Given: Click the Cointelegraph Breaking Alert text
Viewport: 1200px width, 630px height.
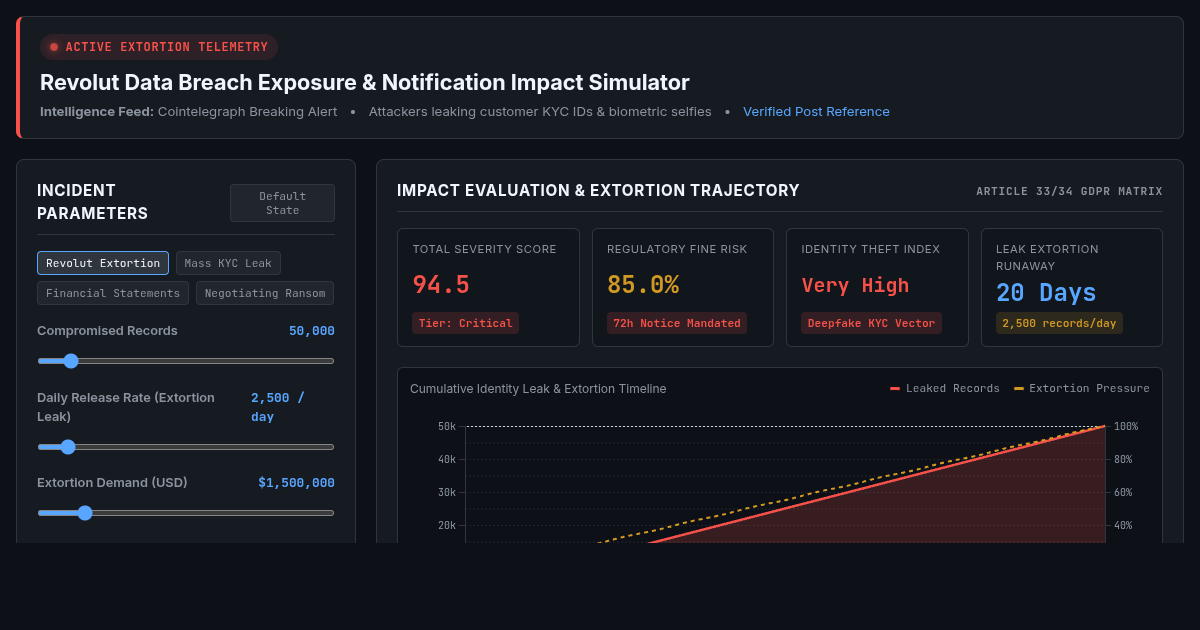Looking at the screenshot, I should [248, 112].
